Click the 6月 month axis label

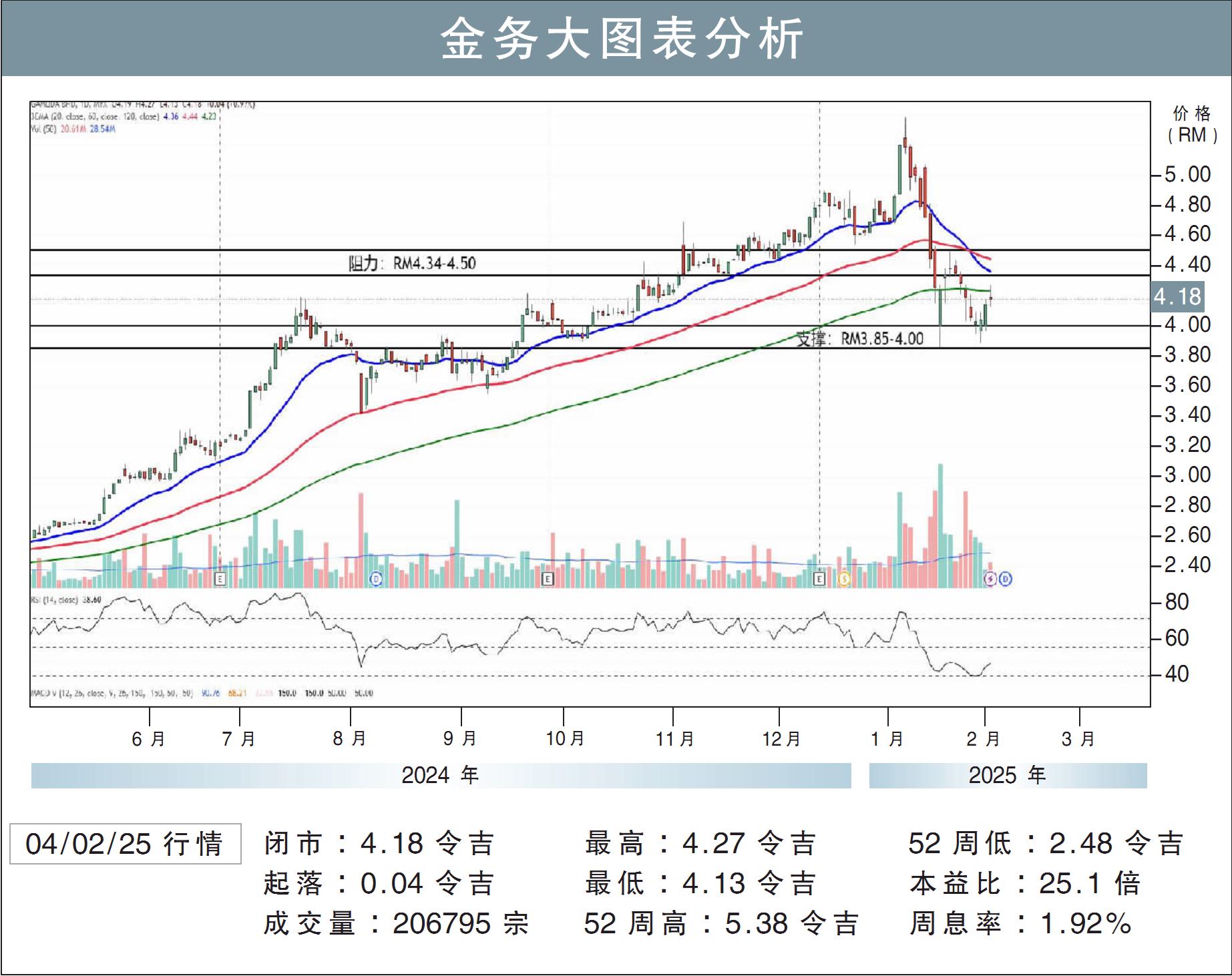pyautogui.click(x=148, y=739)
